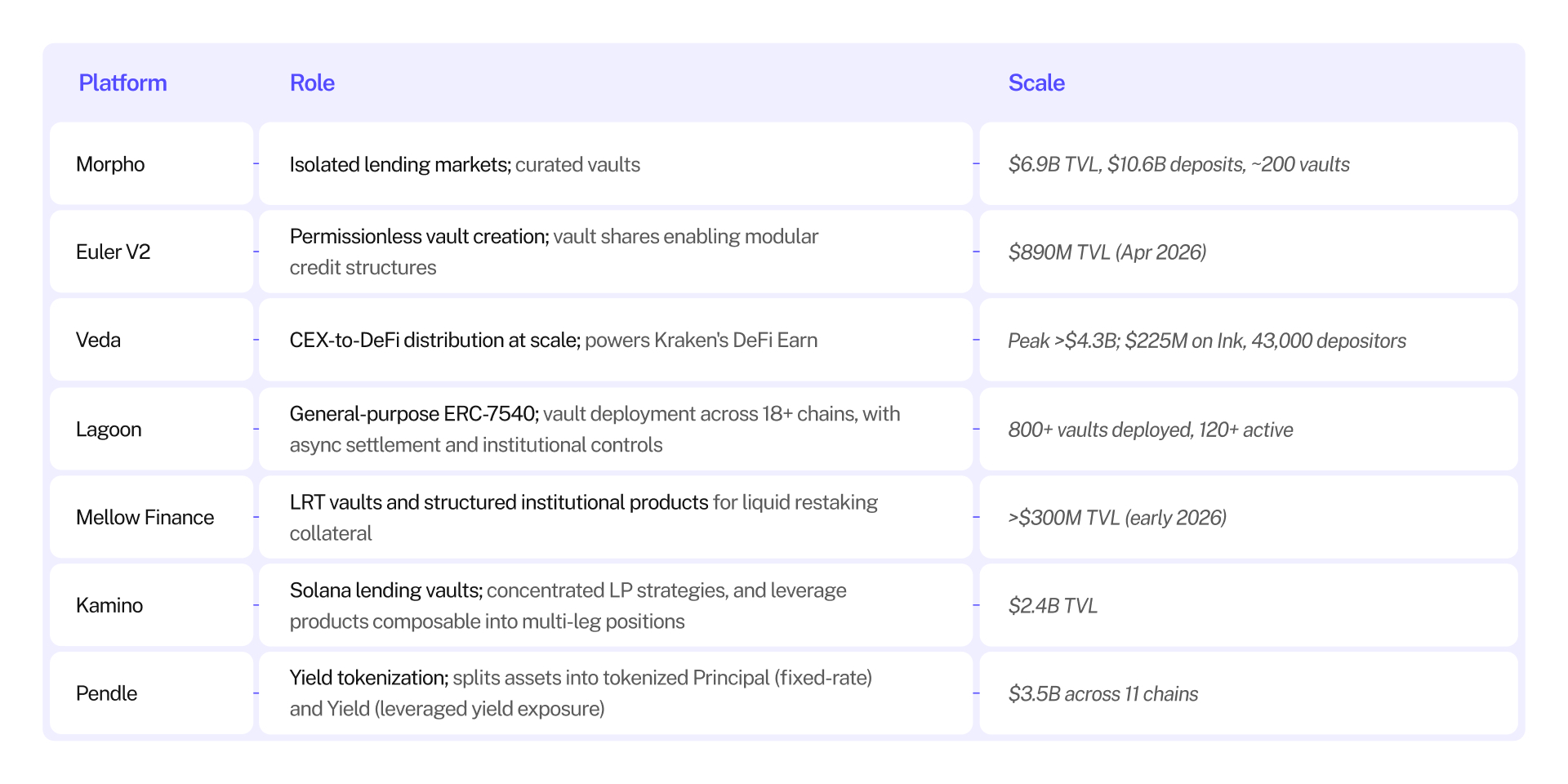The image size is (1568, 784).
Task: Click '$6.9B TVL, $10.6B deposits, ~200 vaults'
Action: pos(1178,164)
